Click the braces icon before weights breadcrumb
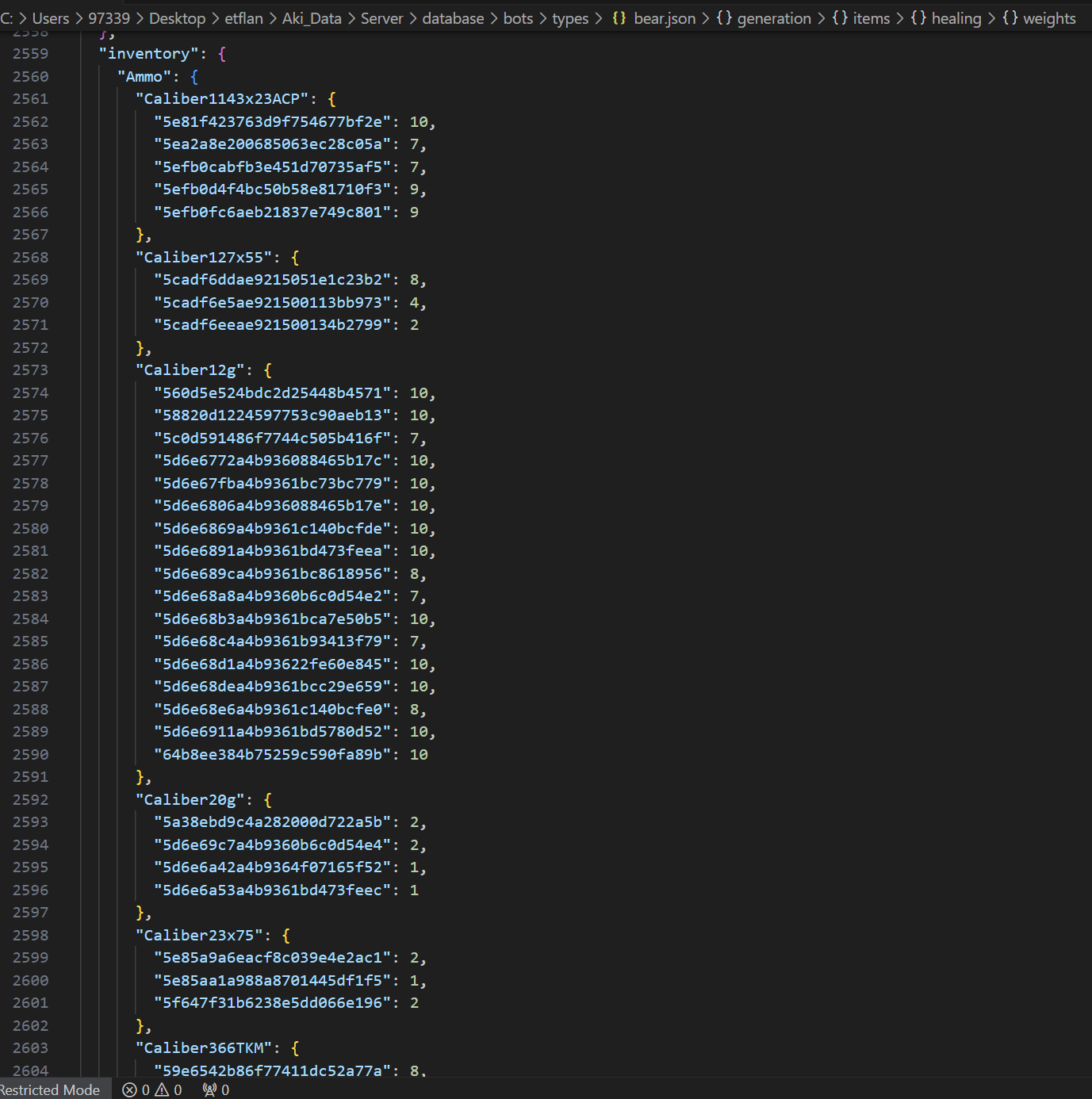This screenshot has height=1099, width=1092. tap(1010, 18)
